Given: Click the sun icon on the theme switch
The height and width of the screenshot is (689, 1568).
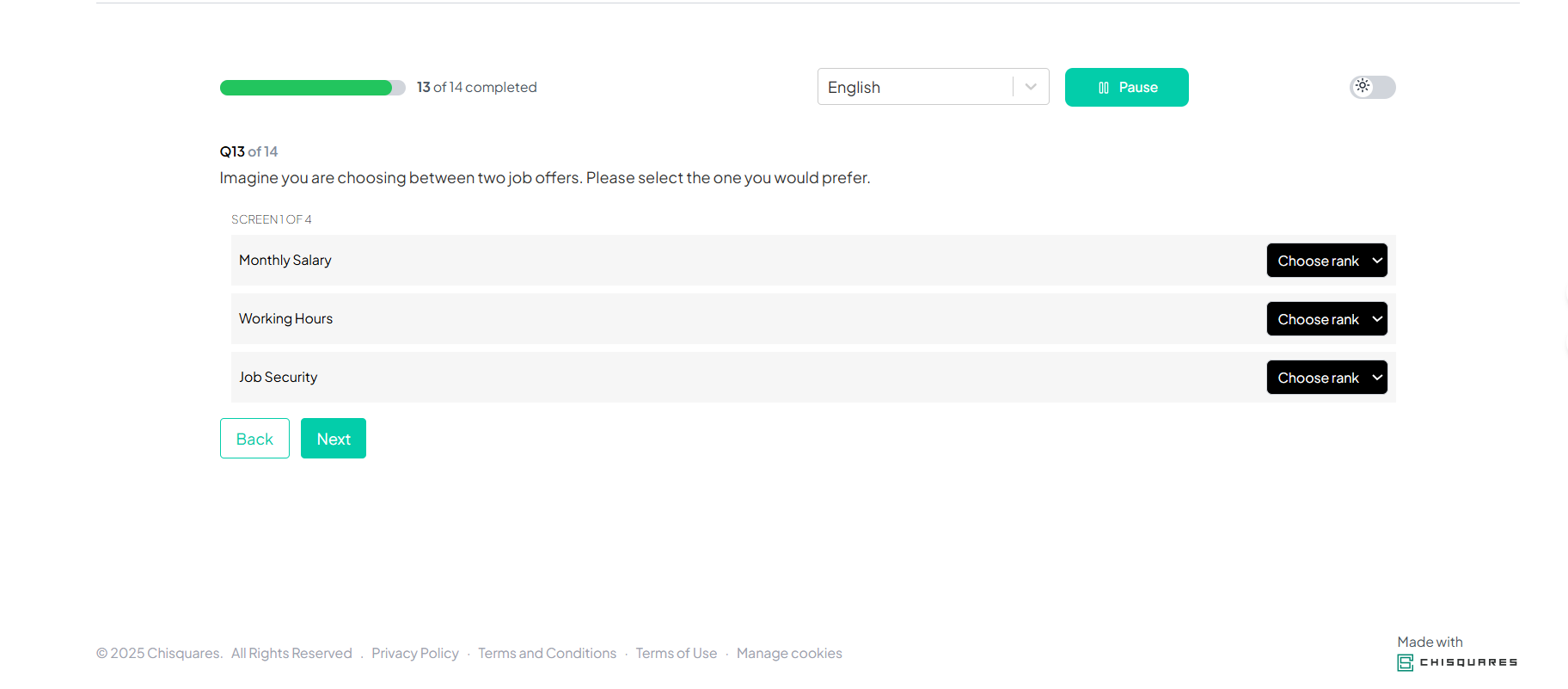Looking at the screenshot, I should pos(1363,86).
